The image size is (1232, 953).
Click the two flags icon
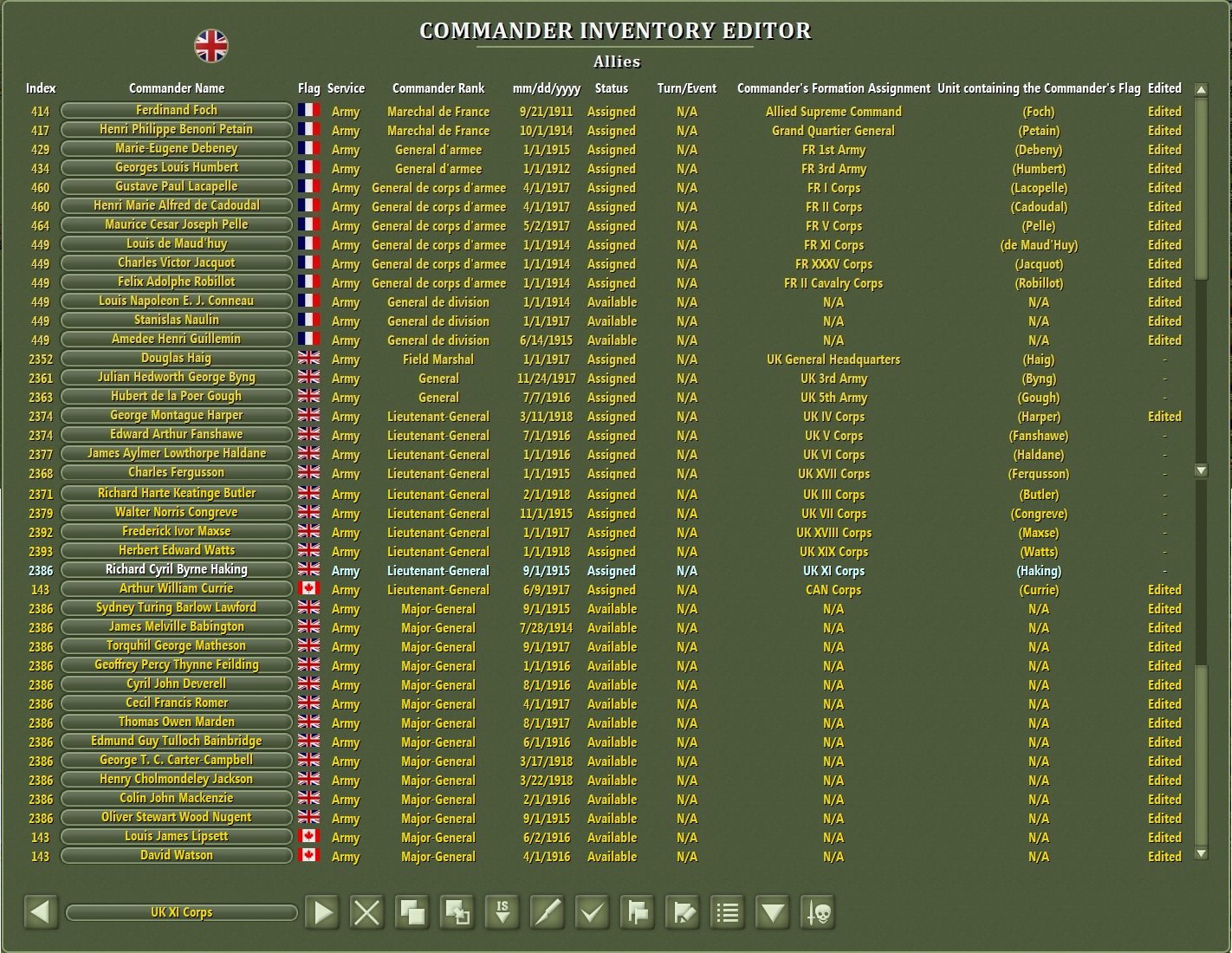638,912
